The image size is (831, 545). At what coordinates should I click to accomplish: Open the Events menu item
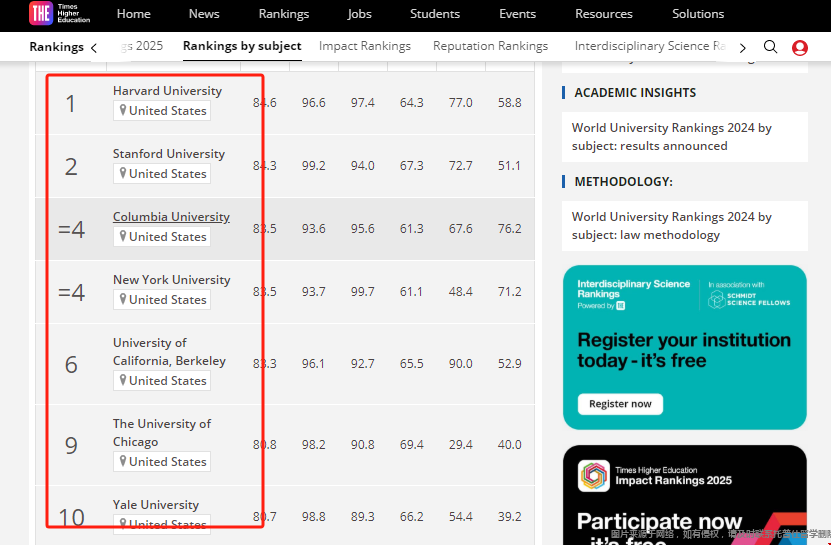pyautogui.click(x=517, y=14)
